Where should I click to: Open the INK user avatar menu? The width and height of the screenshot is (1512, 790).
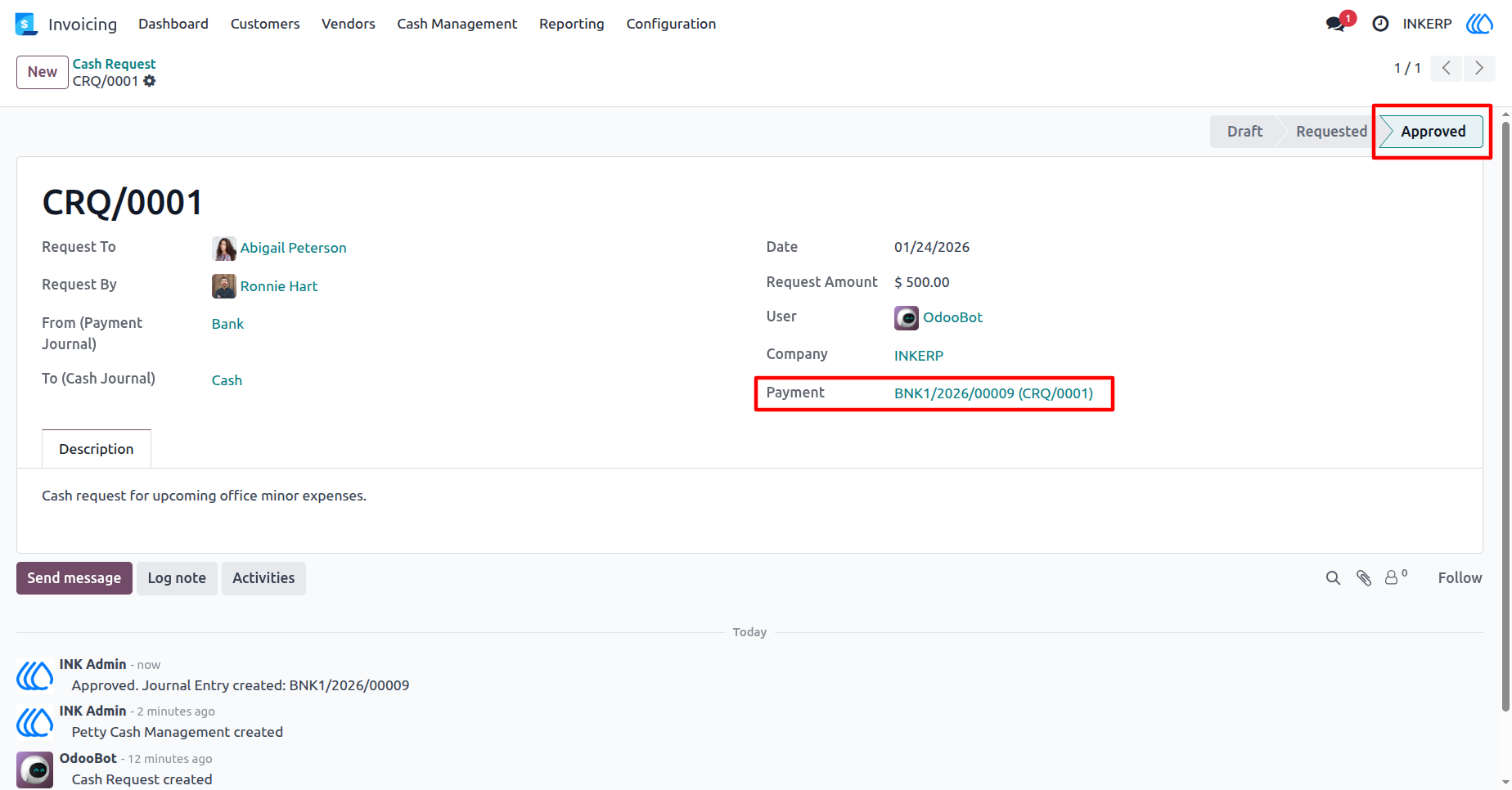tap(1479, 24)
